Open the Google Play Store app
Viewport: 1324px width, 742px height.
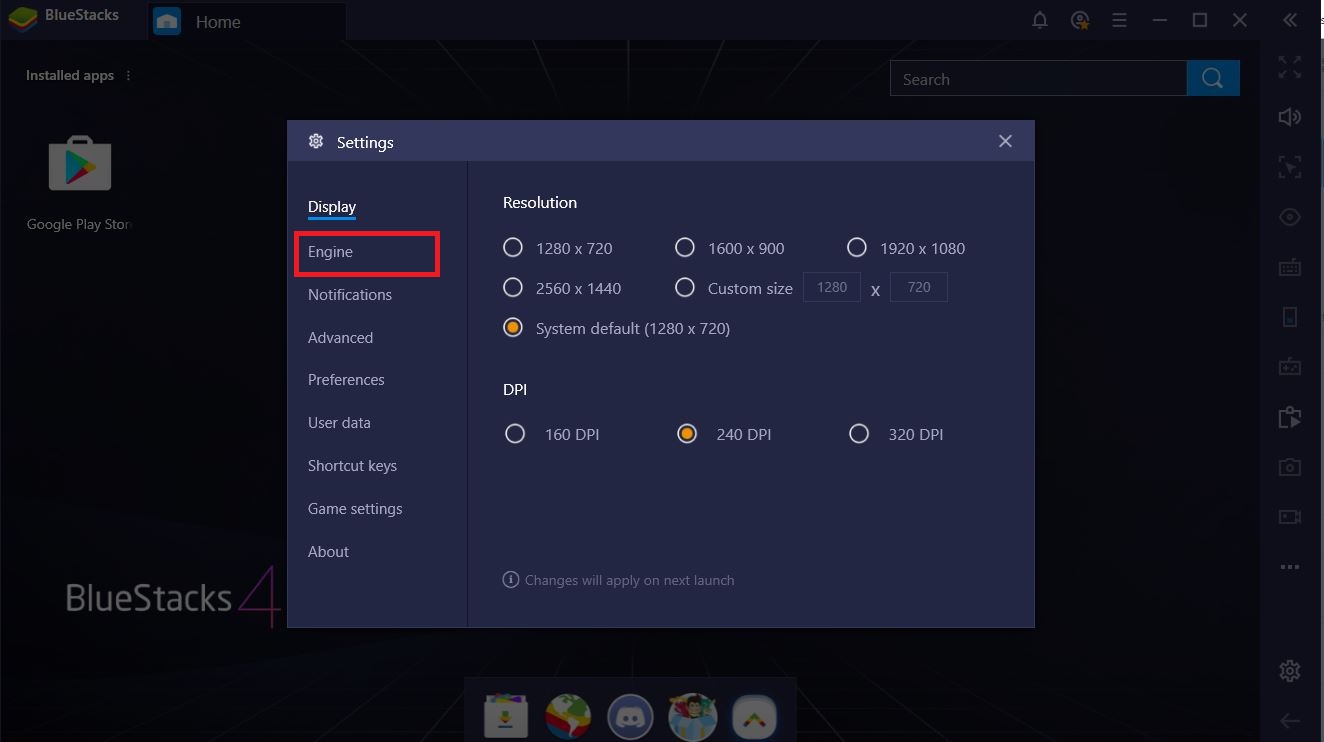[x=80, y=165]
